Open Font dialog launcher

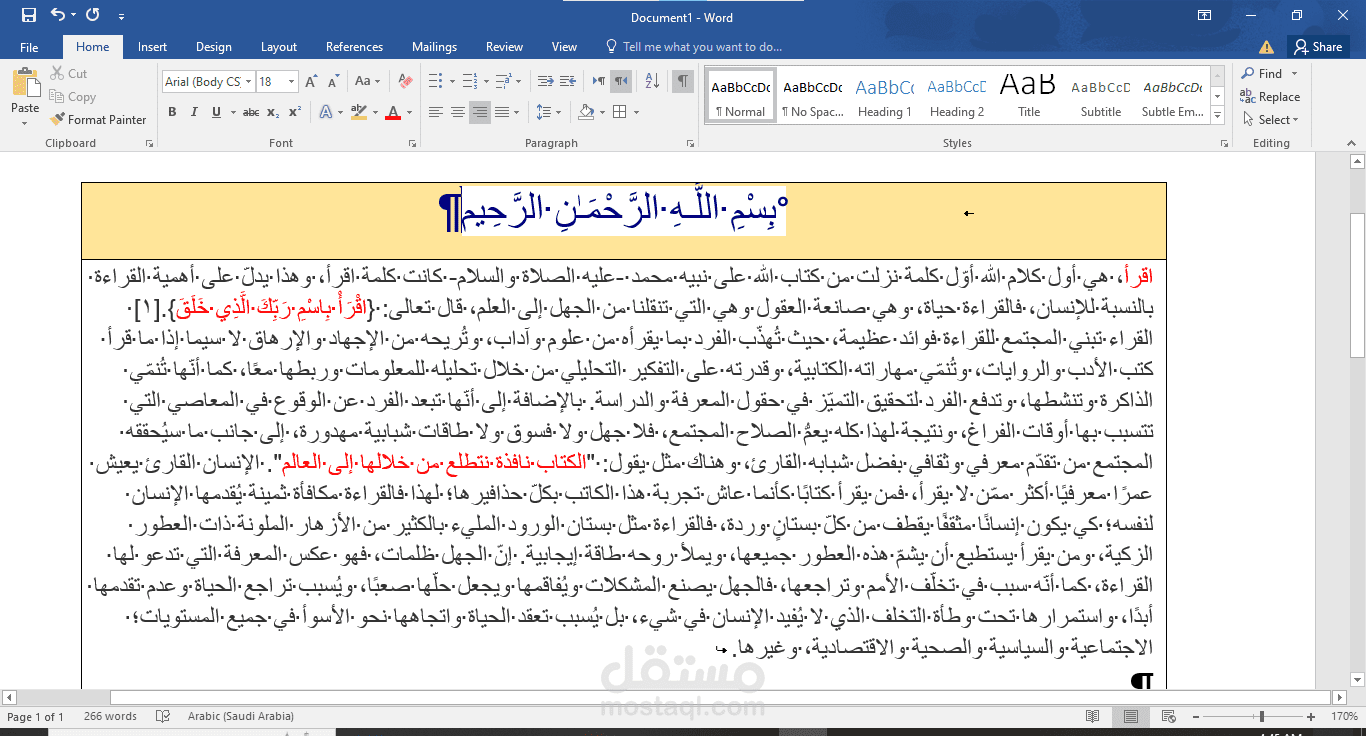[412, 144]
